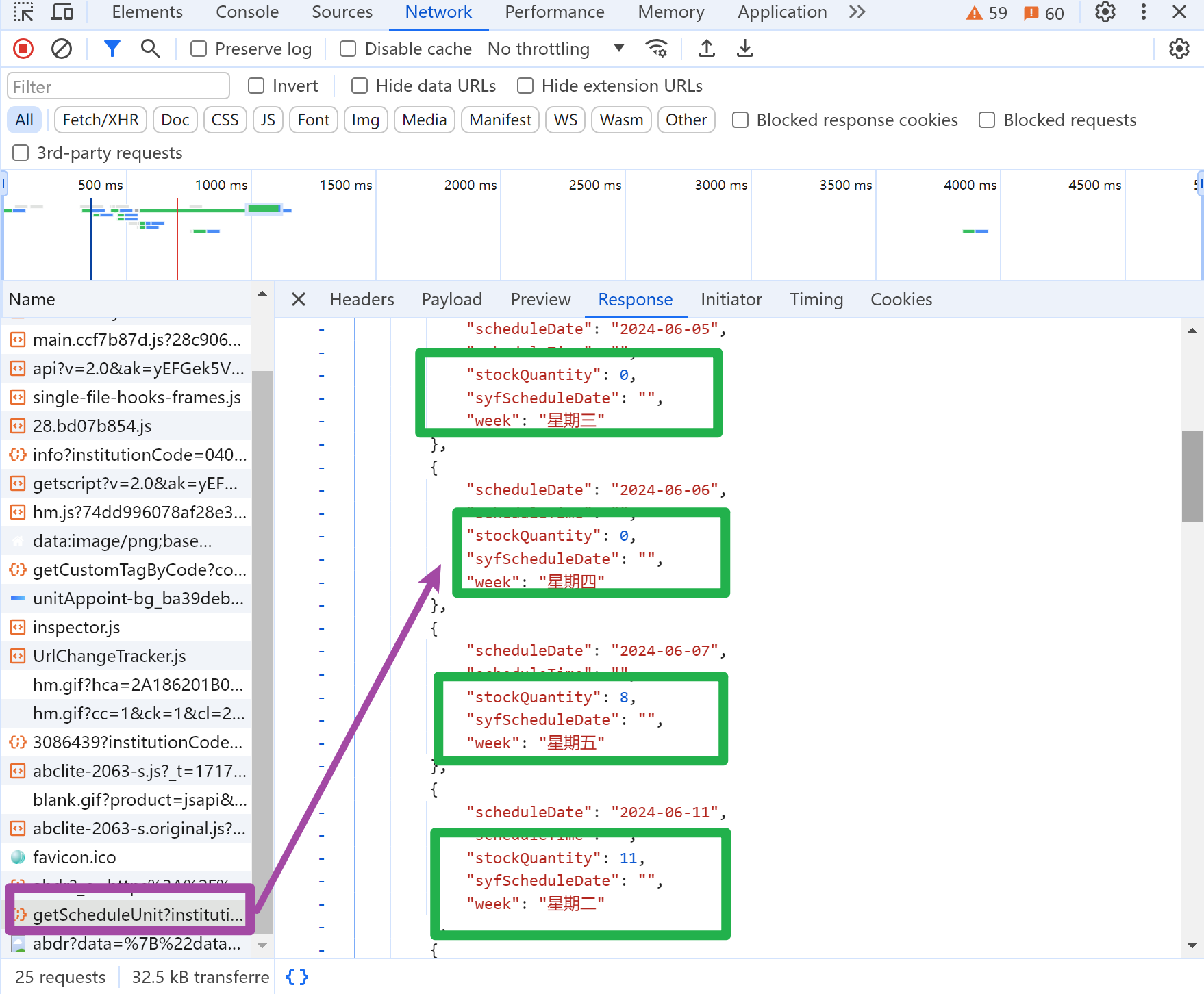
Task: Switch to the Elements tab
Action: [147, 12]
